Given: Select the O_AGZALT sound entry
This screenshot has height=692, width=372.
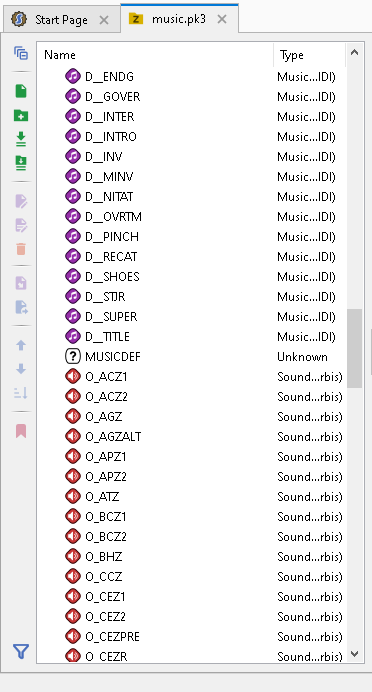Looking at the screenshot, I should pos(113,436).
